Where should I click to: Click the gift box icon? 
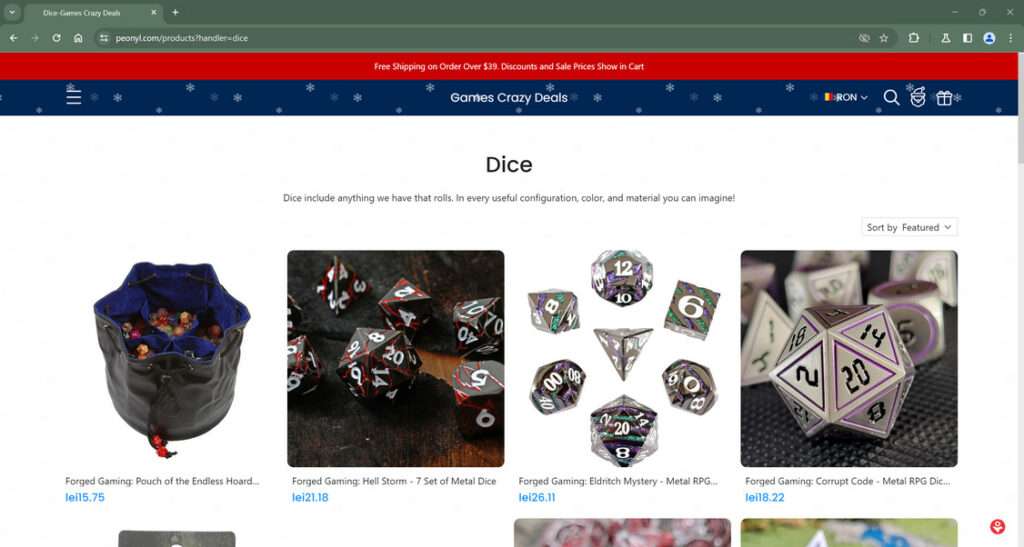(944, 98)
